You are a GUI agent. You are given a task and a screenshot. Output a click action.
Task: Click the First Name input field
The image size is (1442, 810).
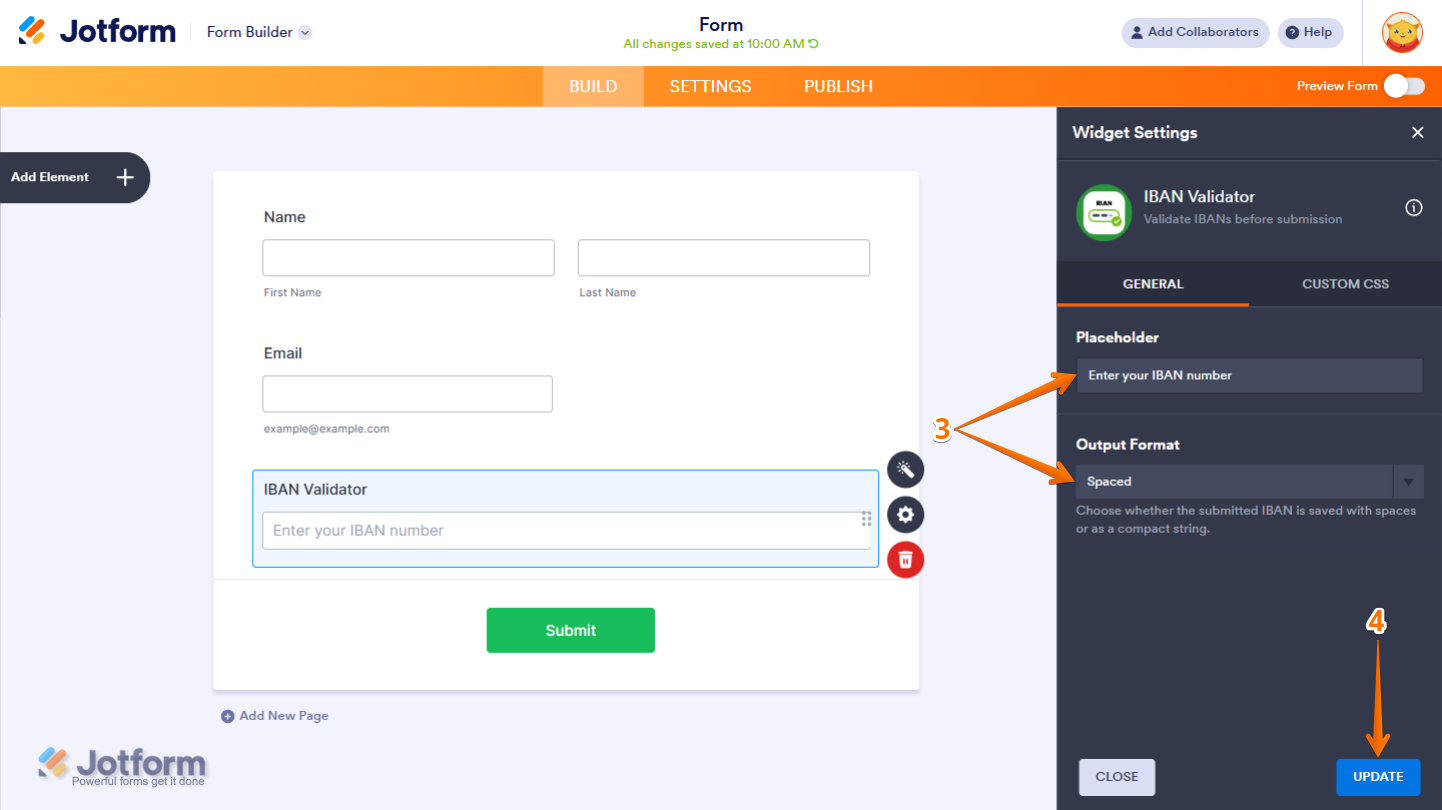(408, 258)
